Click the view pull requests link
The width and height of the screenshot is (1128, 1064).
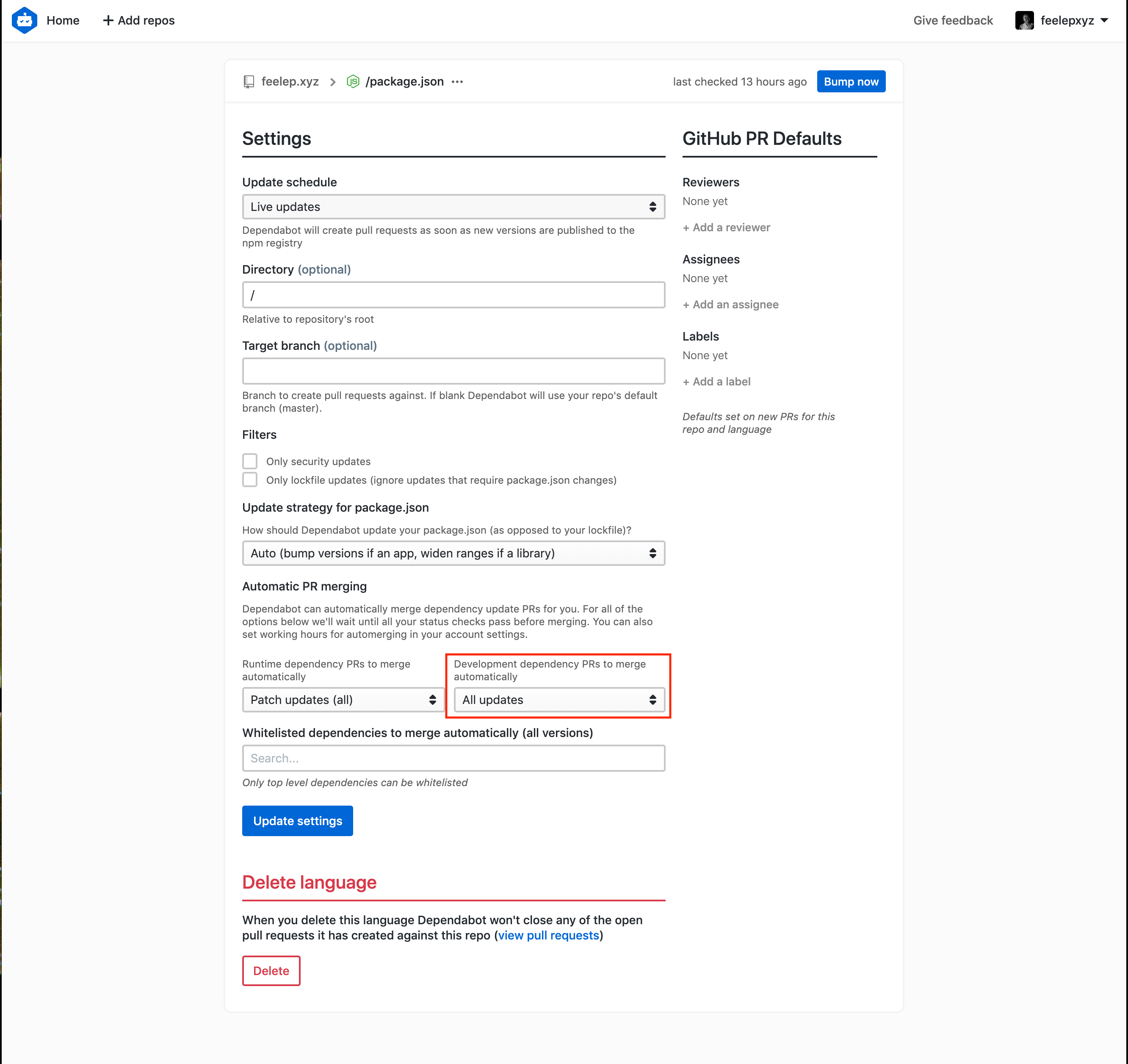point(549,935)
